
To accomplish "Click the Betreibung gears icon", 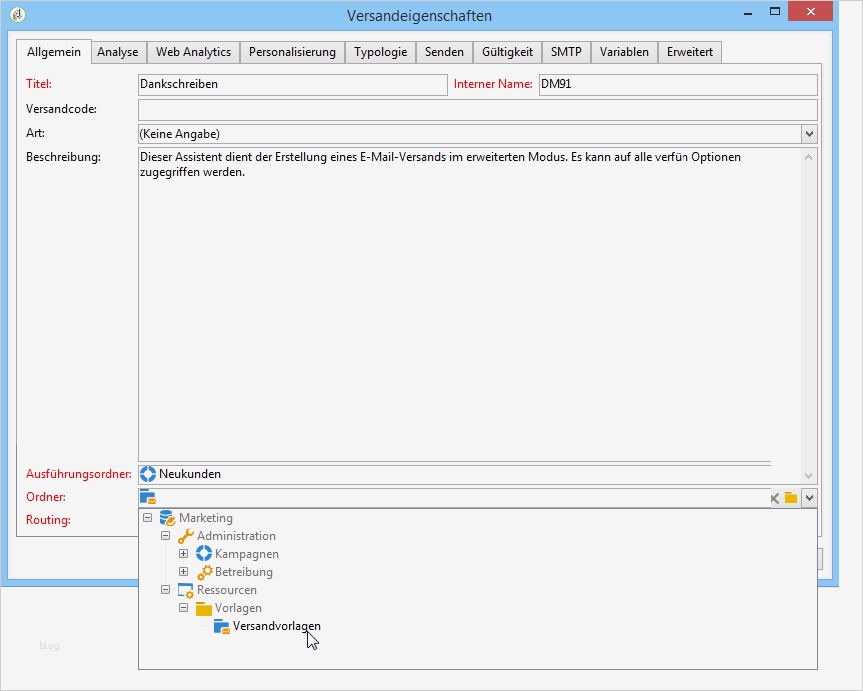I will [205, 572].
